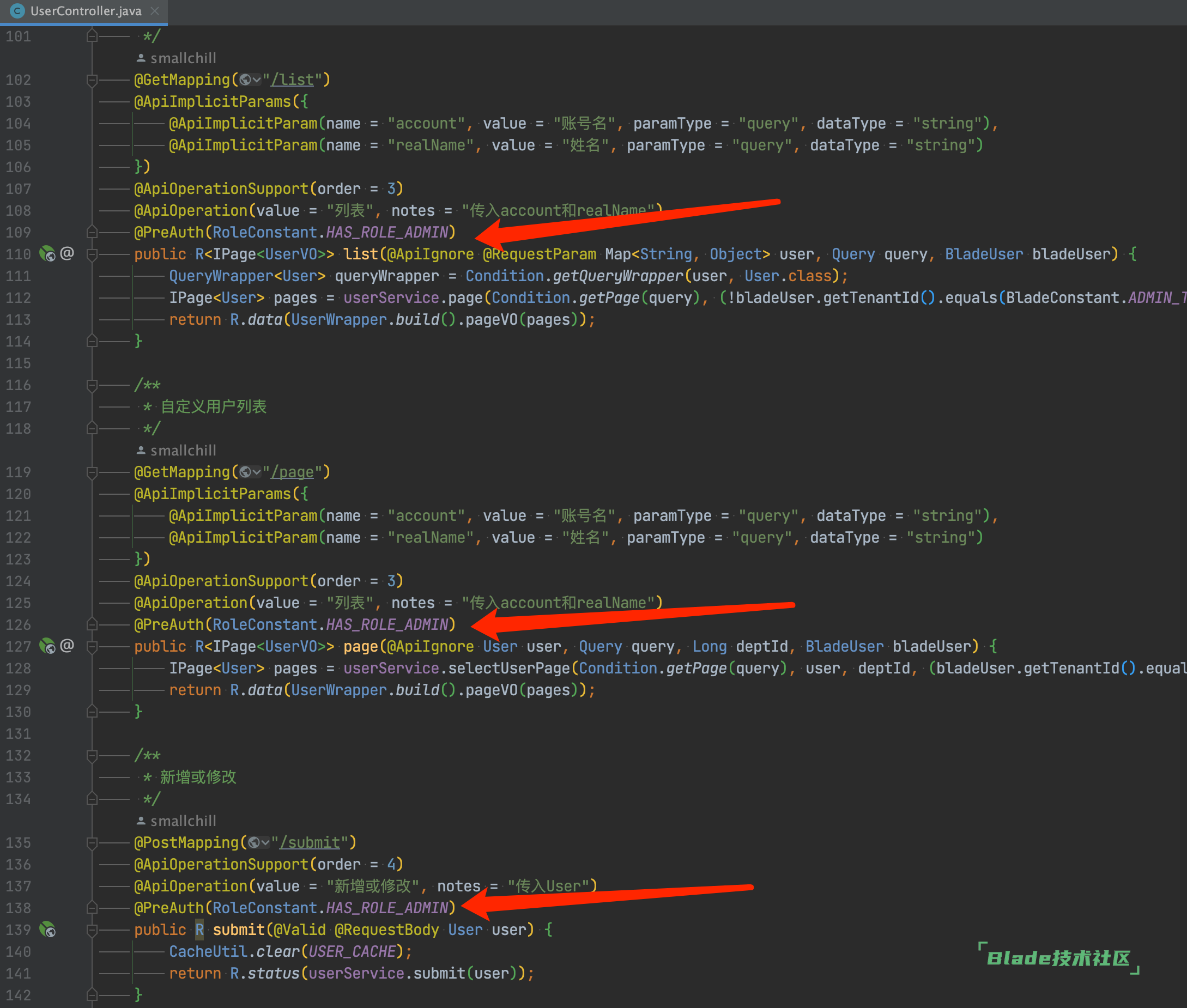Click @RequestBody on line 139
The width and height of the screenshot is (1187, 1008).
tap(386, 930)
